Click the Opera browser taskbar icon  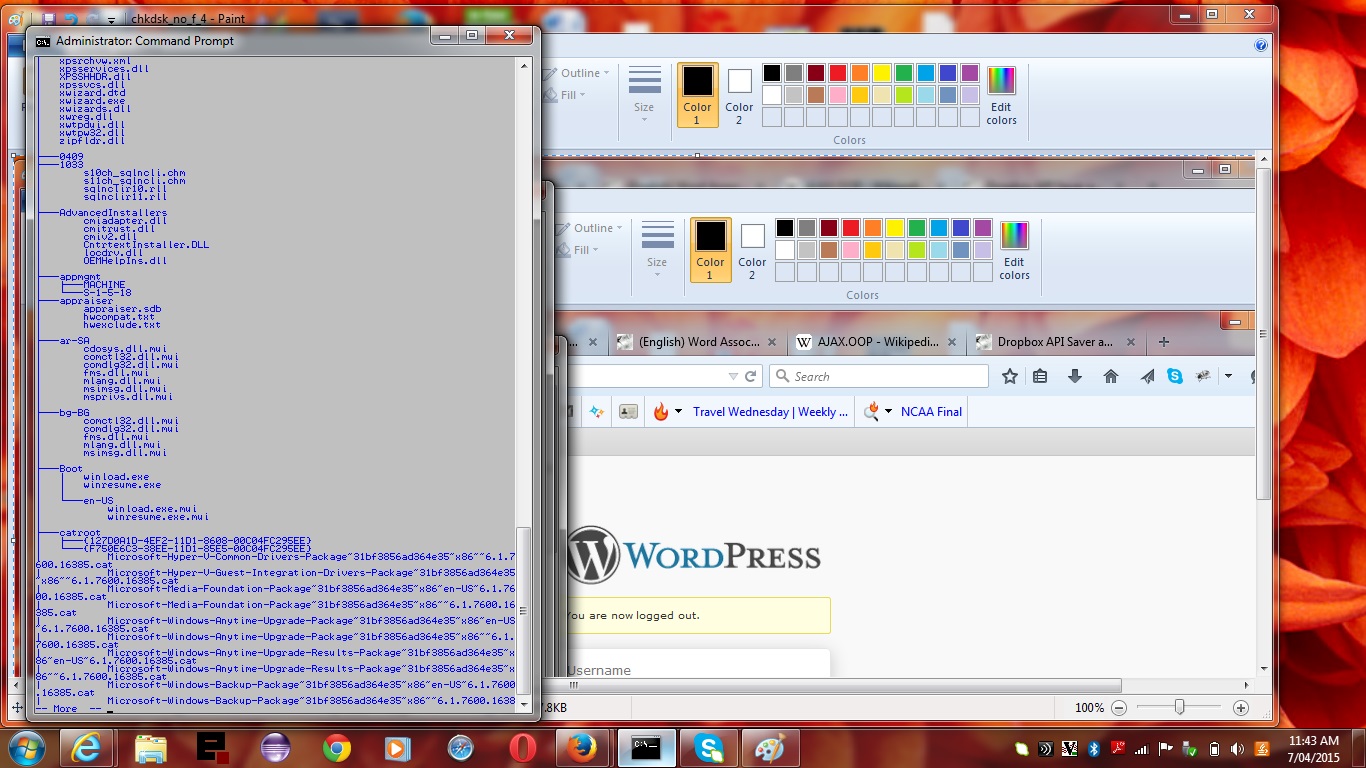522,747
